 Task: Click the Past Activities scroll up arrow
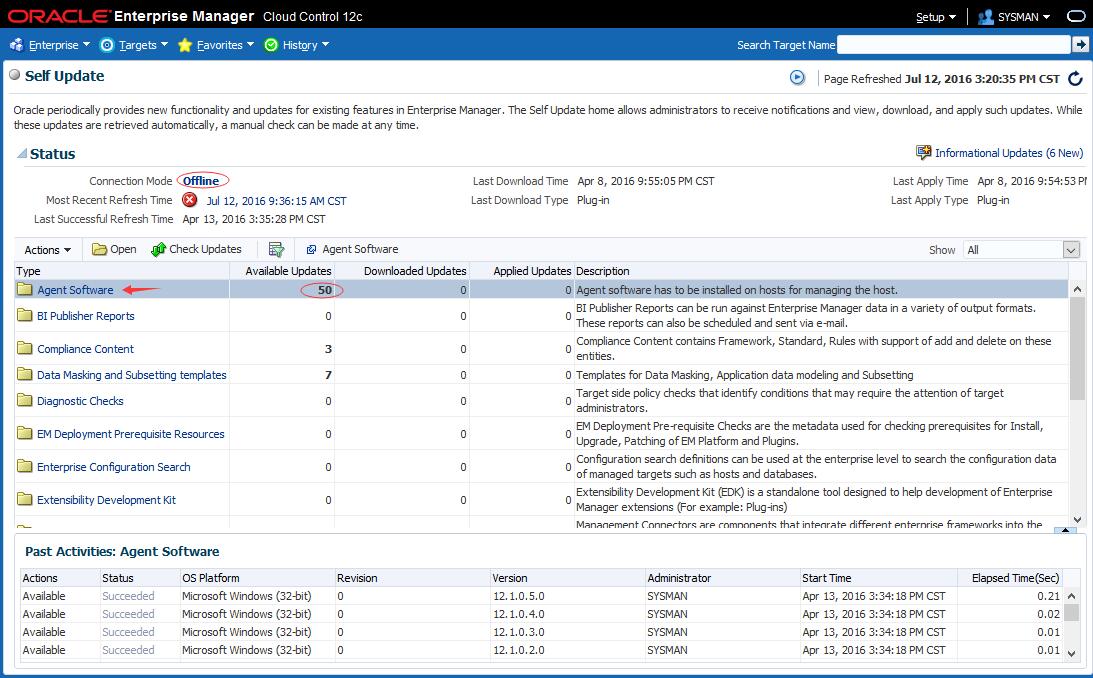(1071, 596)
